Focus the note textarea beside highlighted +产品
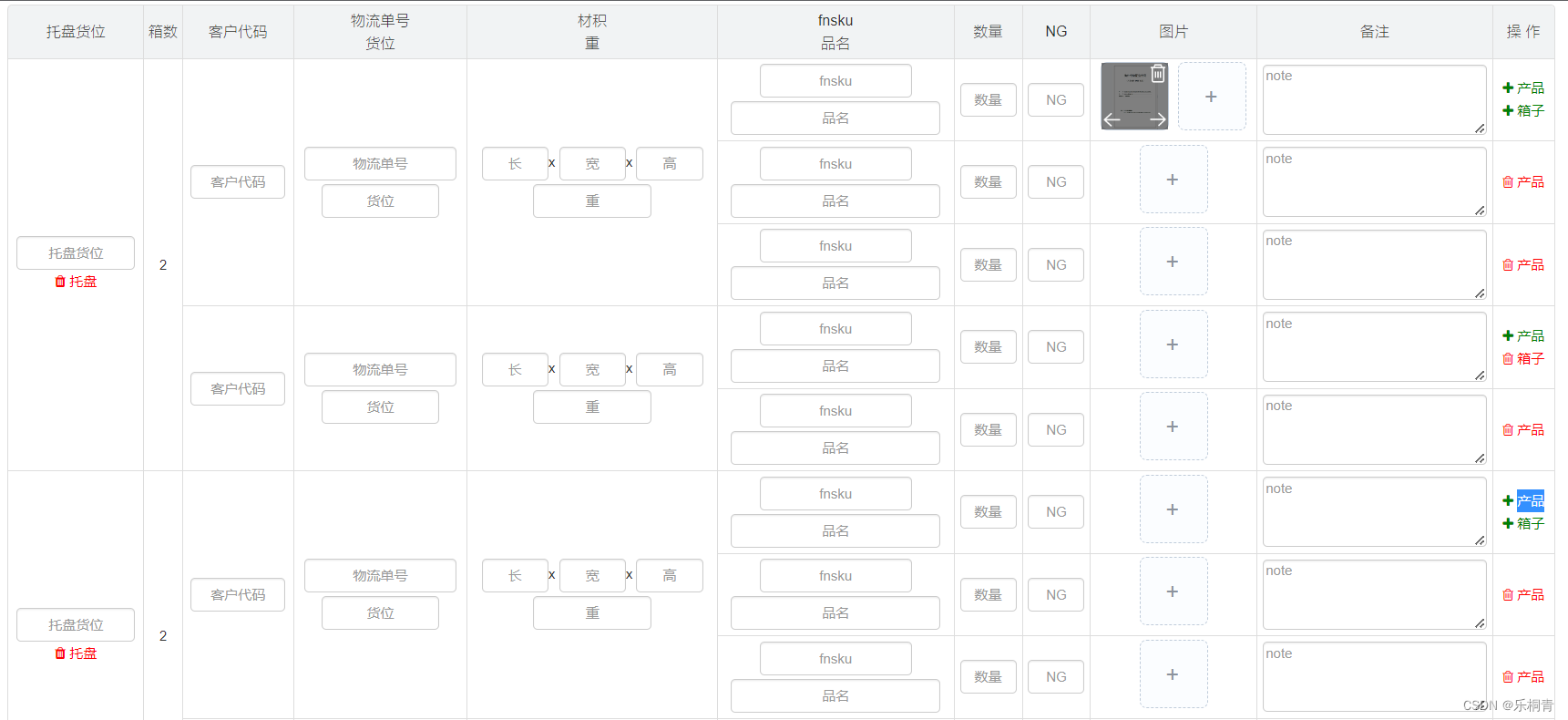The image size is (1568, 720). (x=1375, y=512)
